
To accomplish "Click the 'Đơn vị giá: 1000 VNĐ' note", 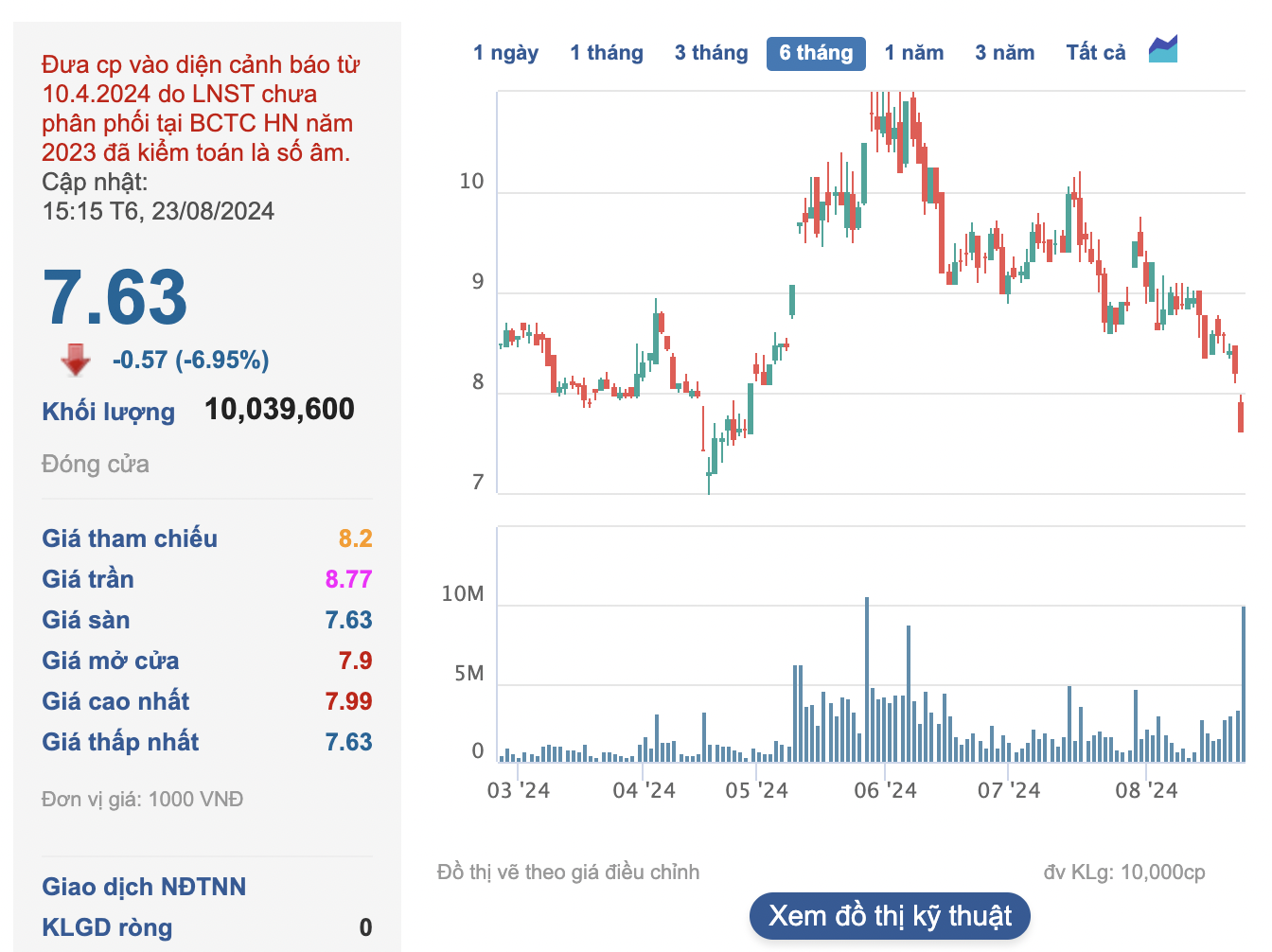I will click(143, 800).
